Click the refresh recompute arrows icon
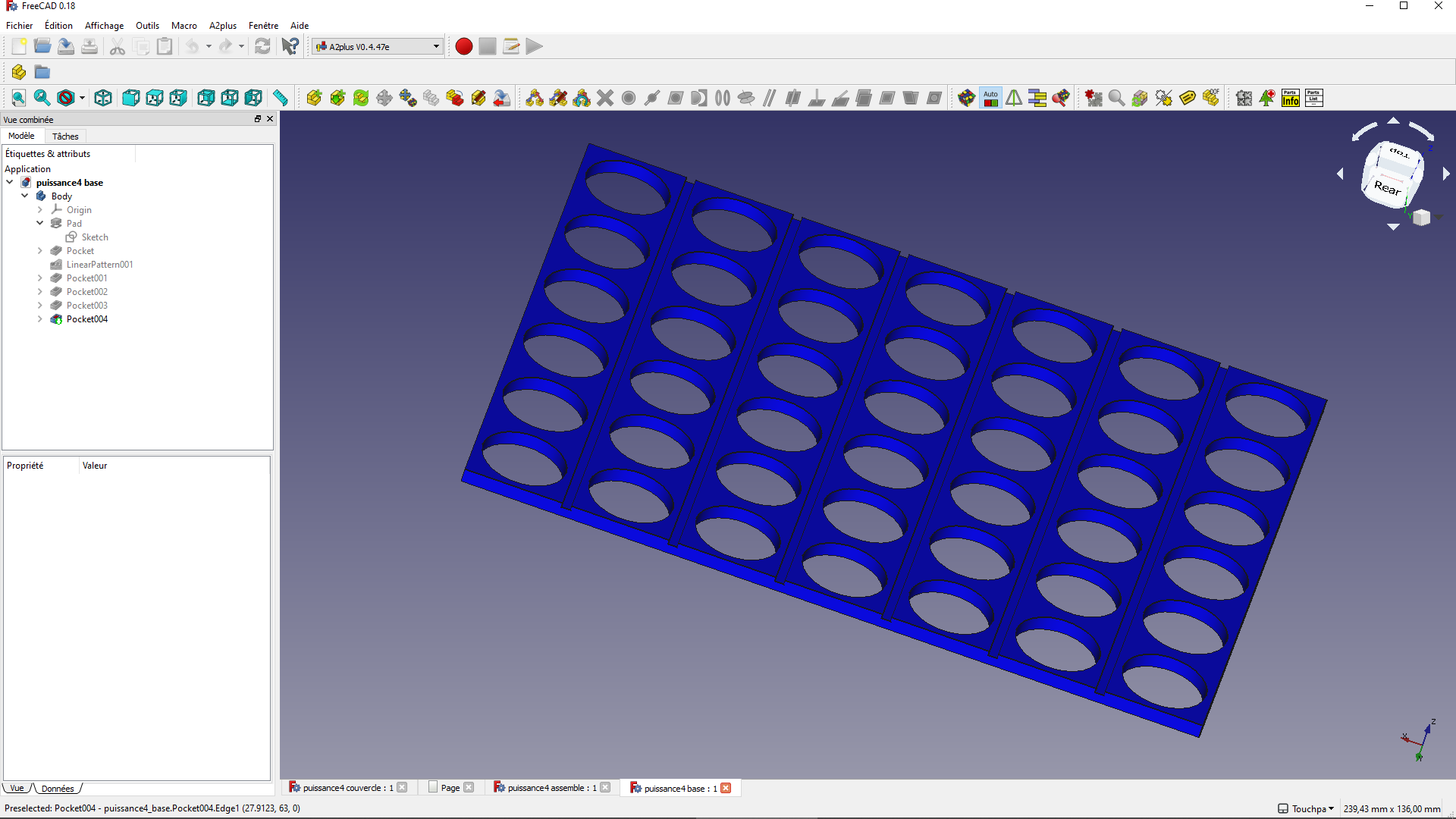This screenshot has height=819, width=1456. tap(262, 46)
